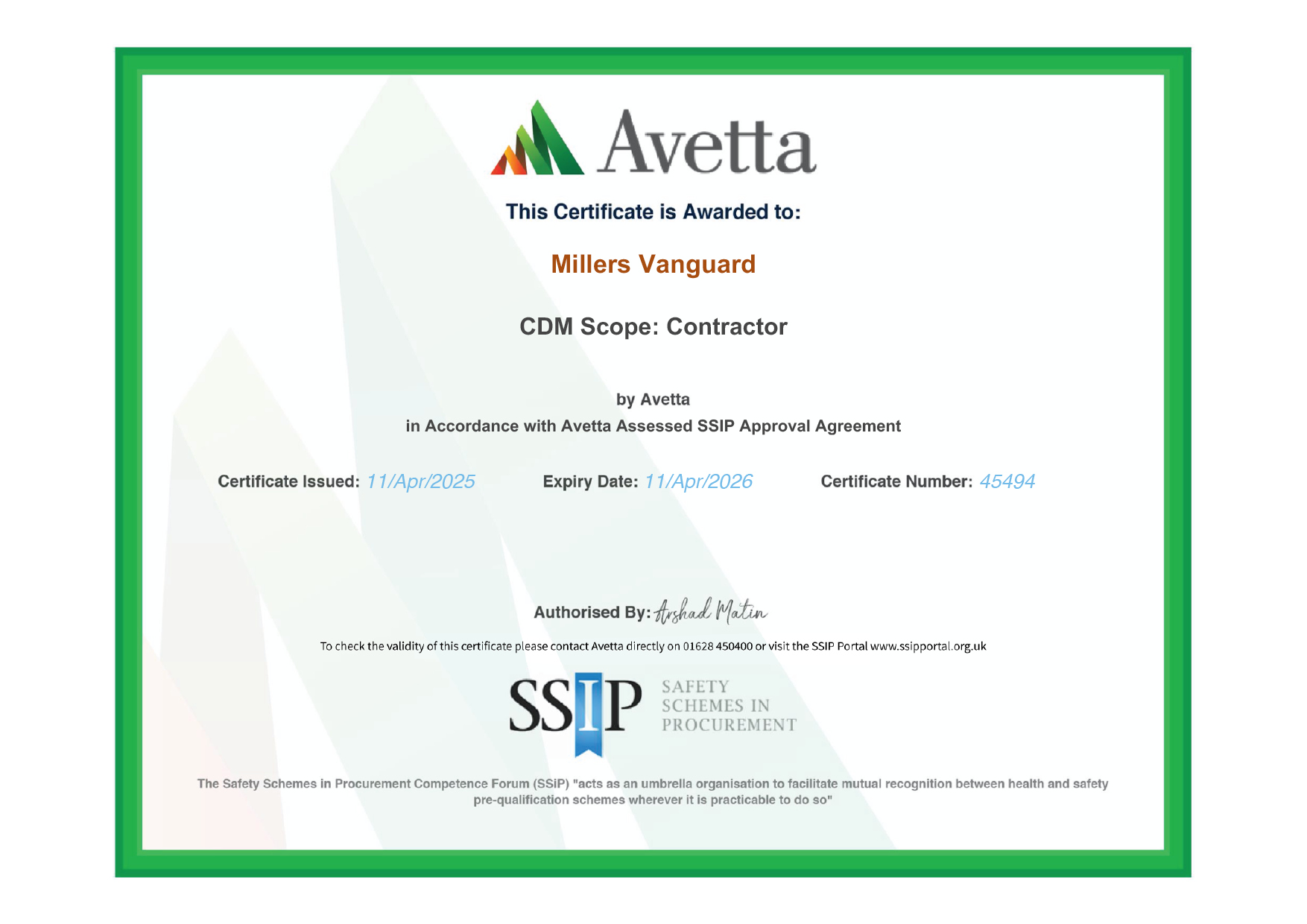Click the Safety Schemes in Procurement tagline
Screen dimensions: 1307x924
pyautogui.click(x=728, y=706)
